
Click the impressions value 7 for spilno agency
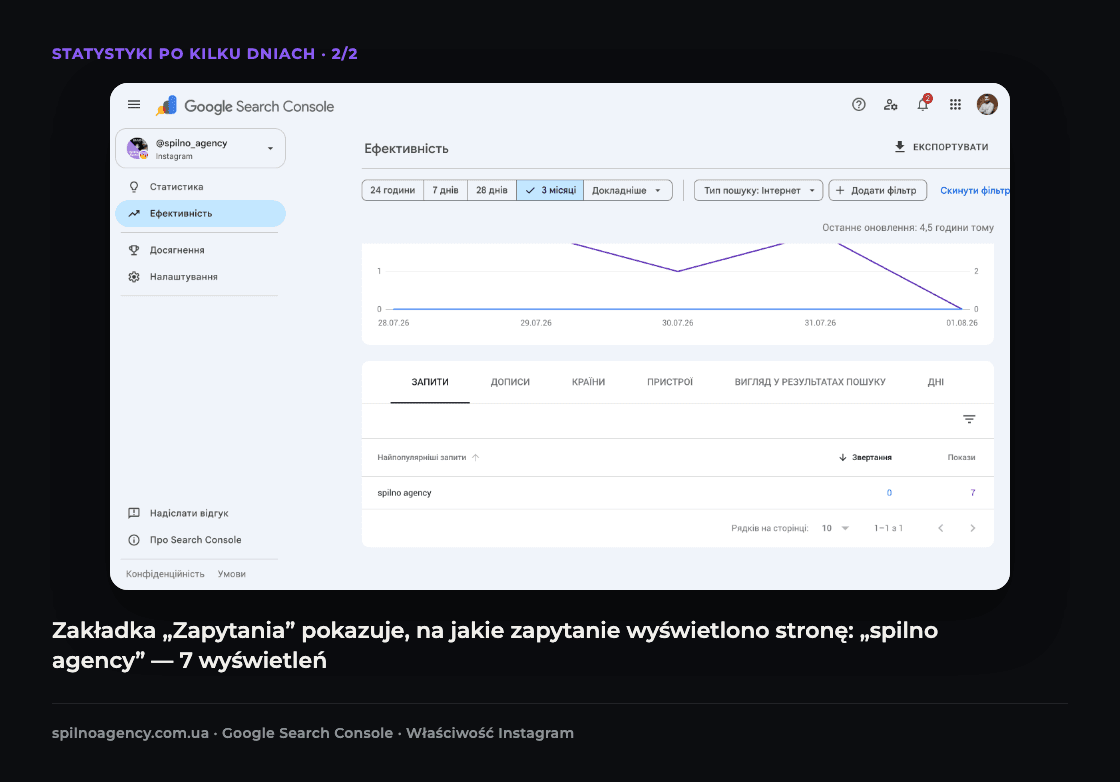click(x=973, y=493)
